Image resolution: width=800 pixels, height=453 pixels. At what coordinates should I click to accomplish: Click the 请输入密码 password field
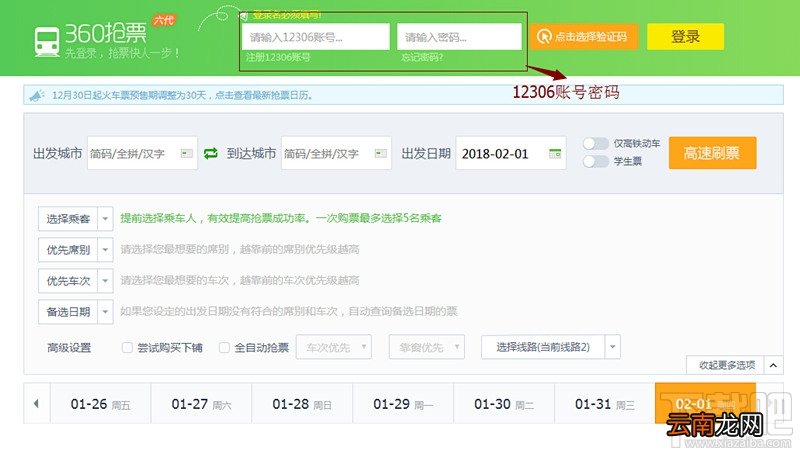click(459, 37)
